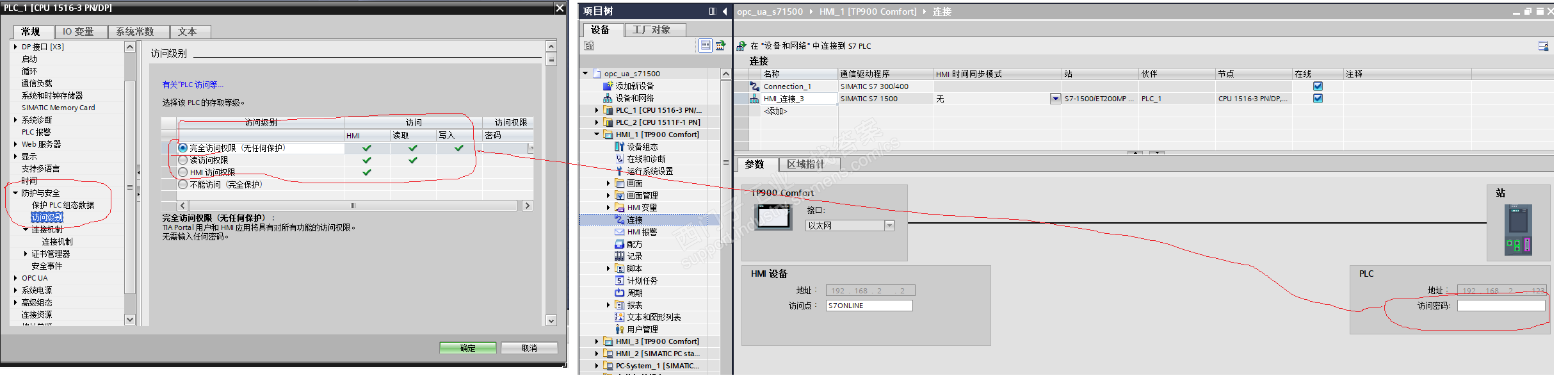Click TP900 Comfort device image
Image resolution: width=1568 pixels, height=385 pixels.
click(774, 217)
